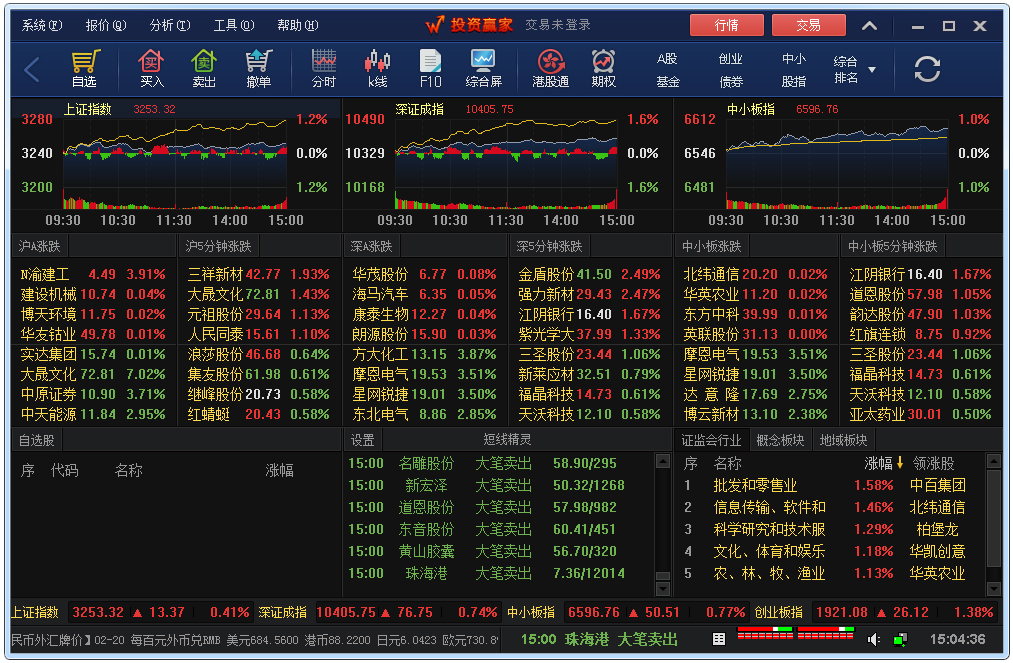Click the refresh icon in toolbar
The width and height of the screenshot is (1013, 663).
(x=927, y=68)
